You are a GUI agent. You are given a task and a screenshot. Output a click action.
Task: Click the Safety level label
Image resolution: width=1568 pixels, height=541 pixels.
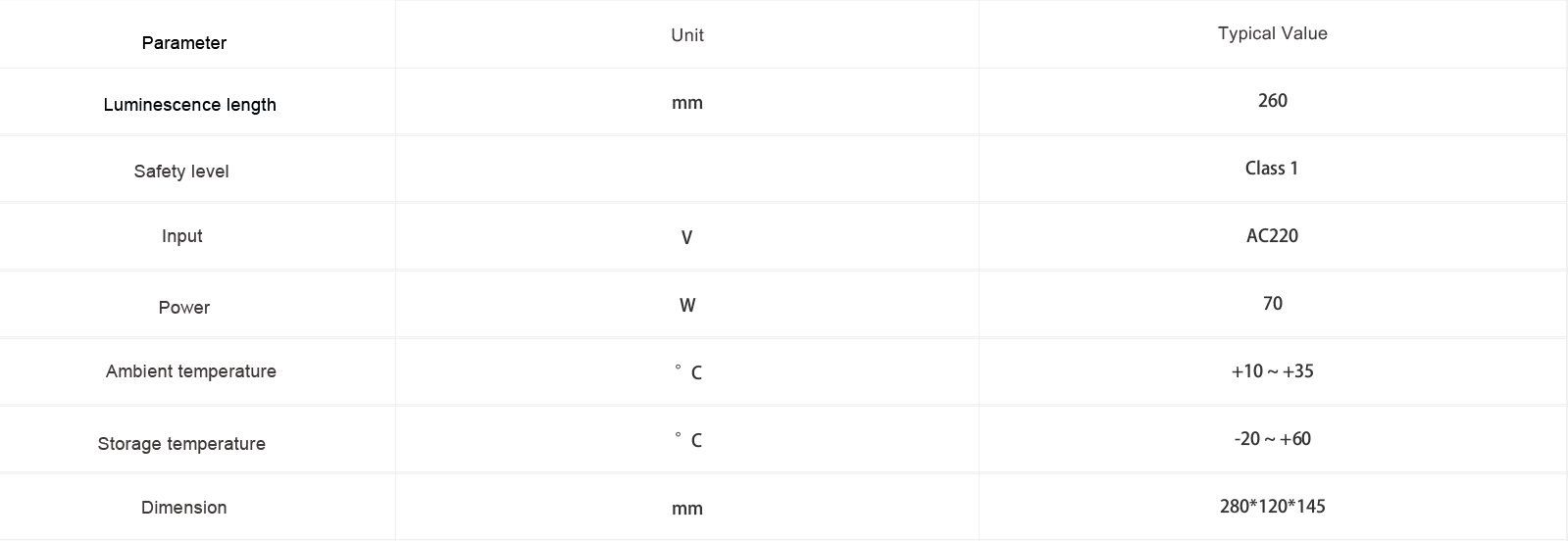coord(181,172)
